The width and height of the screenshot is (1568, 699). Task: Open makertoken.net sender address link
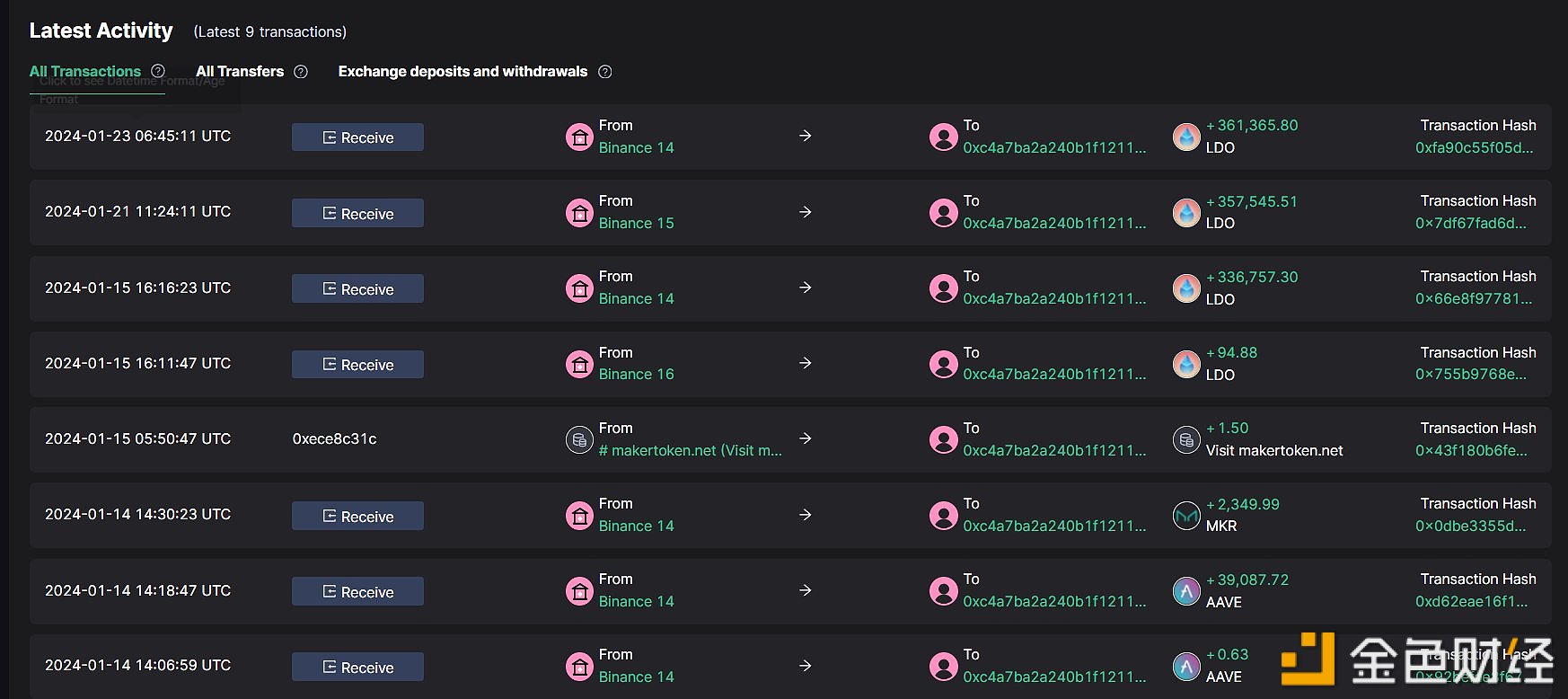coord(690,451)
